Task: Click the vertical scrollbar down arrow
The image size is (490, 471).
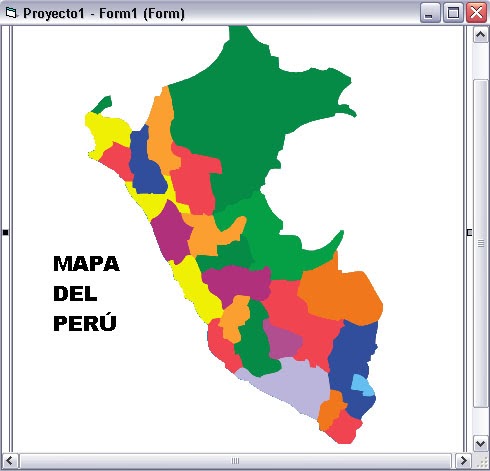Action: tap(480, 444)
